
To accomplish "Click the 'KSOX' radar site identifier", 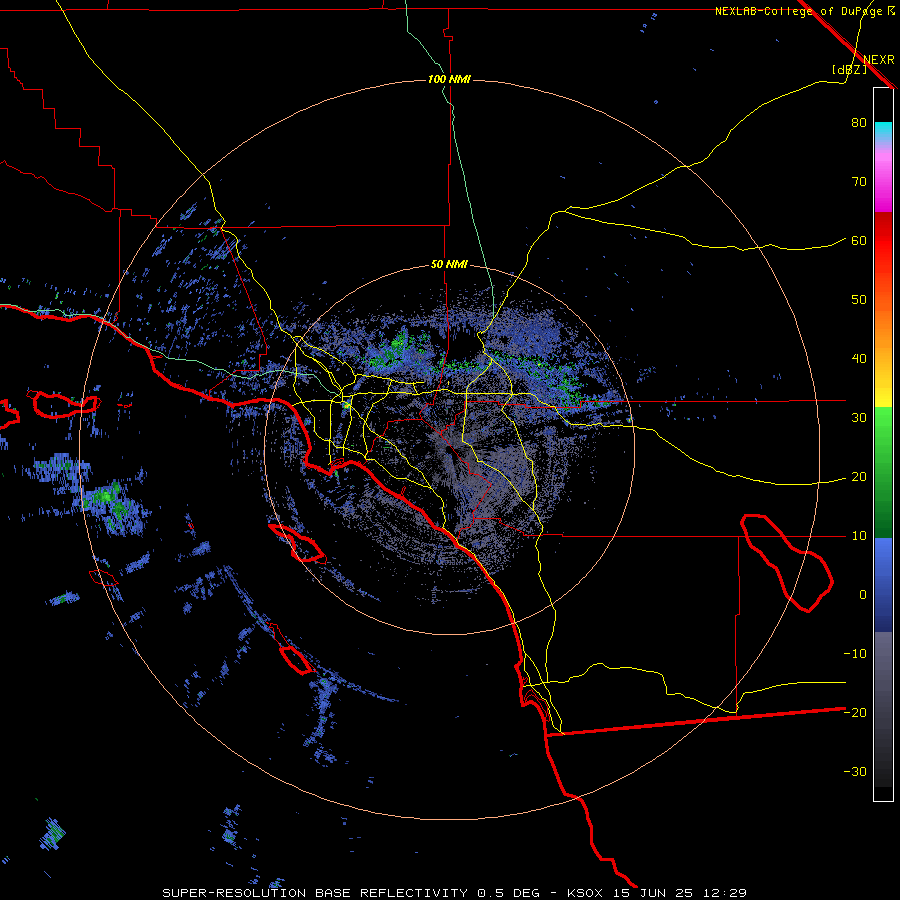I will (585, 893).
